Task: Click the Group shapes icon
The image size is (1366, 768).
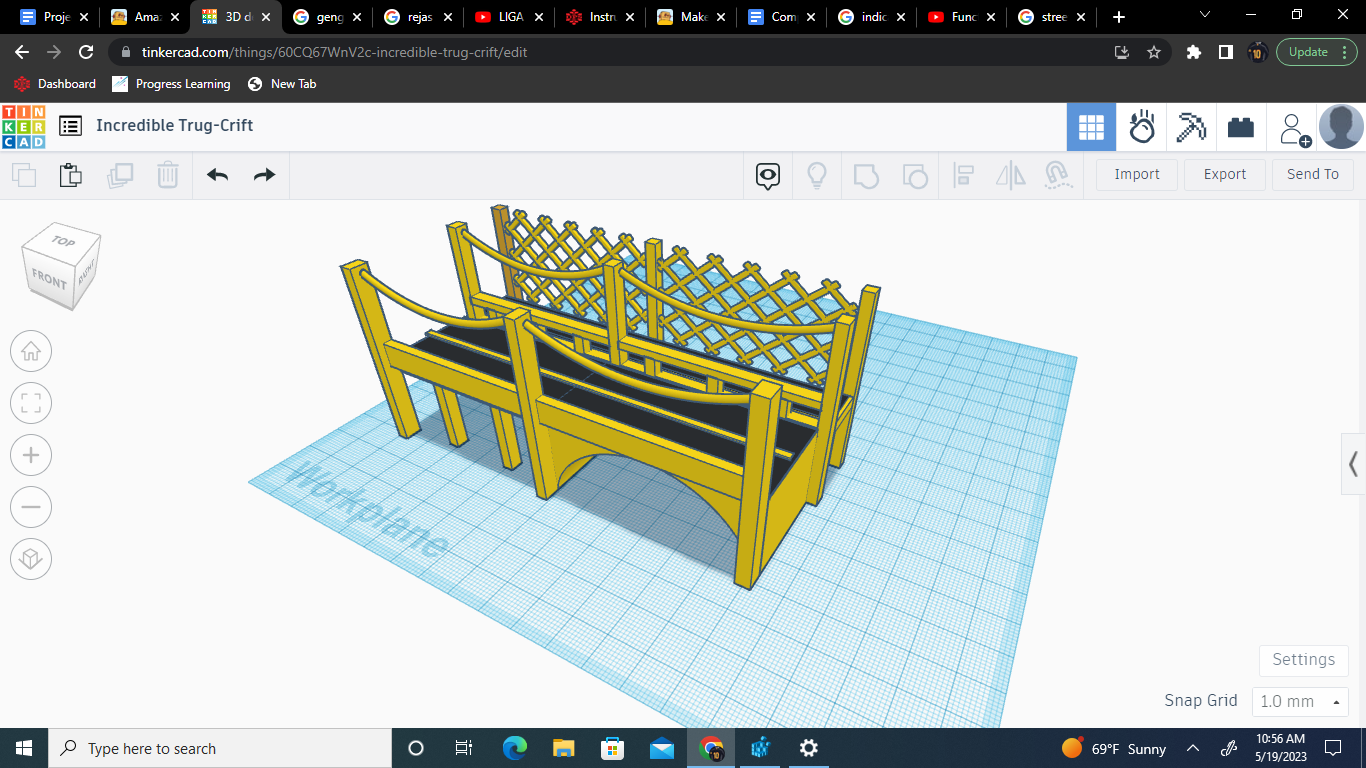Action: pos(866,175)
